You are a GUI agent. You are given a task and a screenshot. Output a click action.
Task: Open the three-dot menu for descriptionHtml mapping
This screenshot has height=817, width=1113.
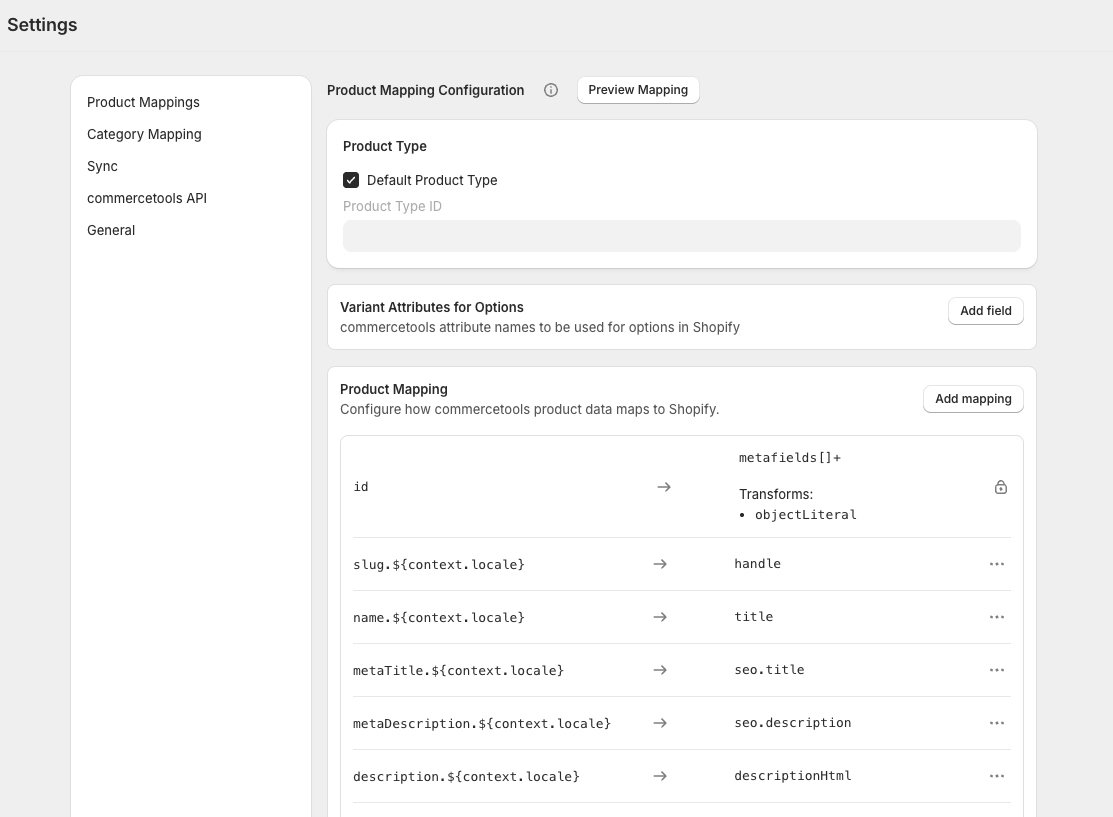pos(997,776)
